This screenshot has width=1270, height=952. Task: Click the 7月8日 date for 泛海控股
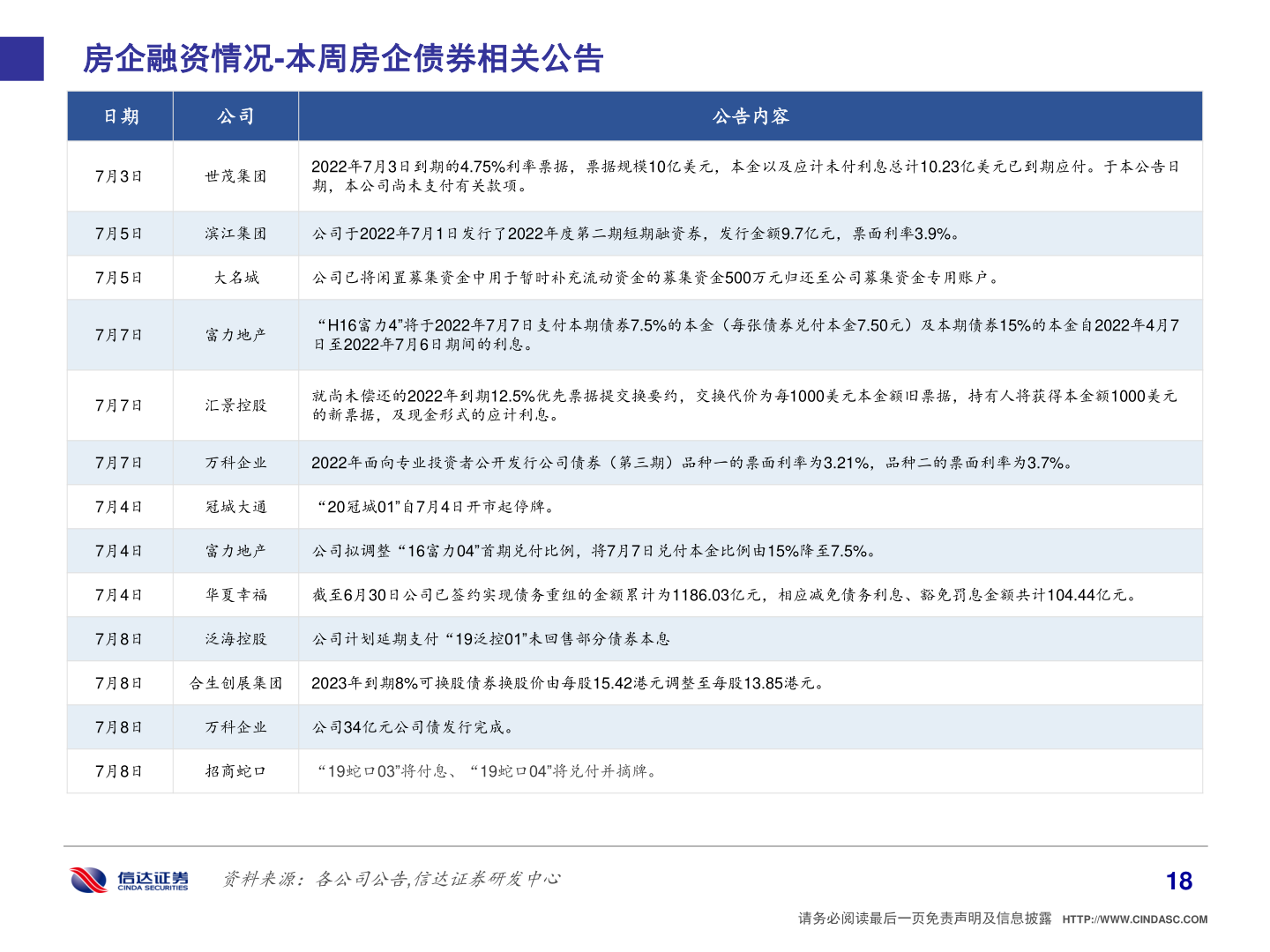click(x=119, y=639)
